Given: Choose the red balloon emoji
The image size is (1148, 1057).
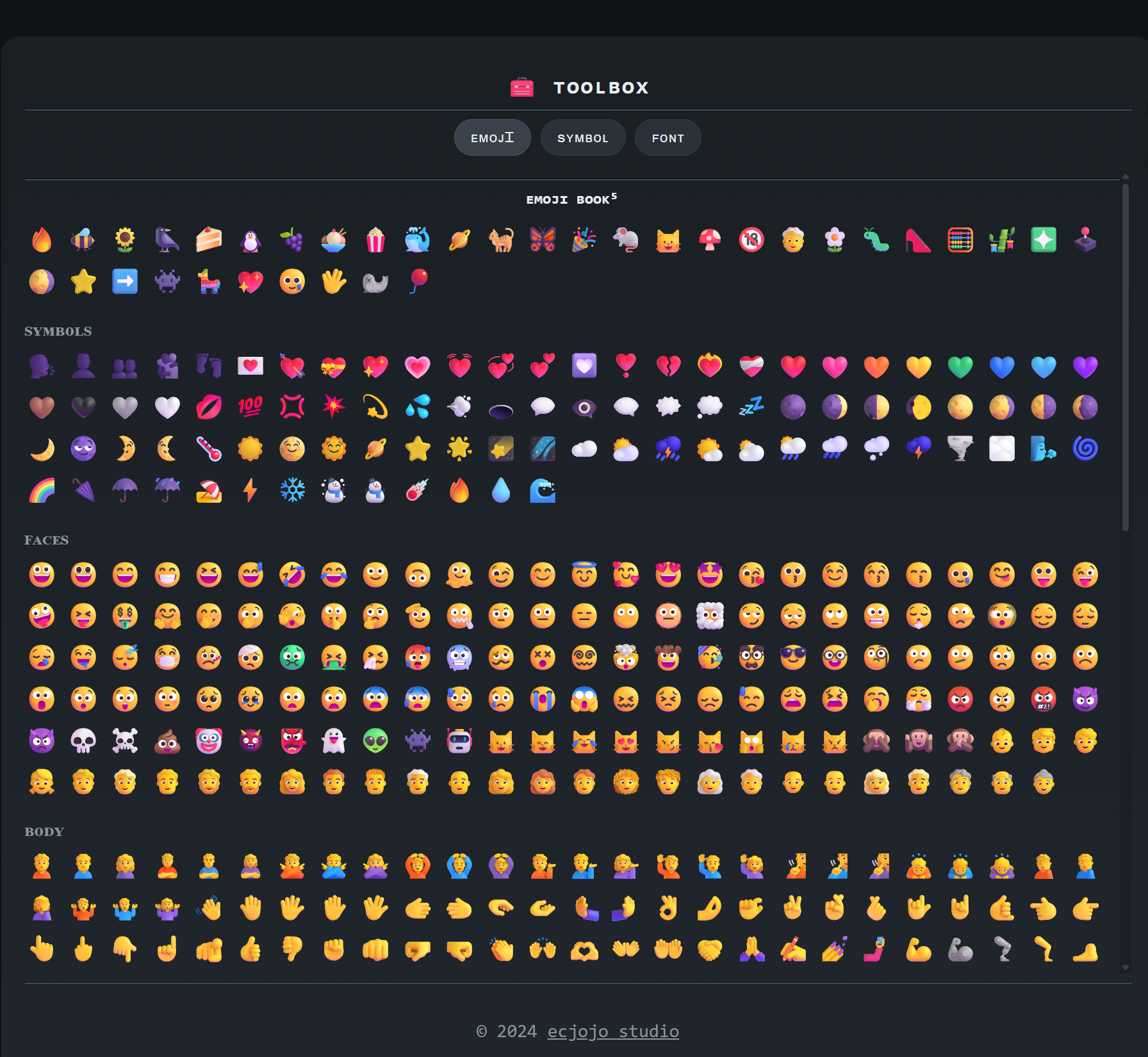Looking at the screenshot, I should click(418, 281).
